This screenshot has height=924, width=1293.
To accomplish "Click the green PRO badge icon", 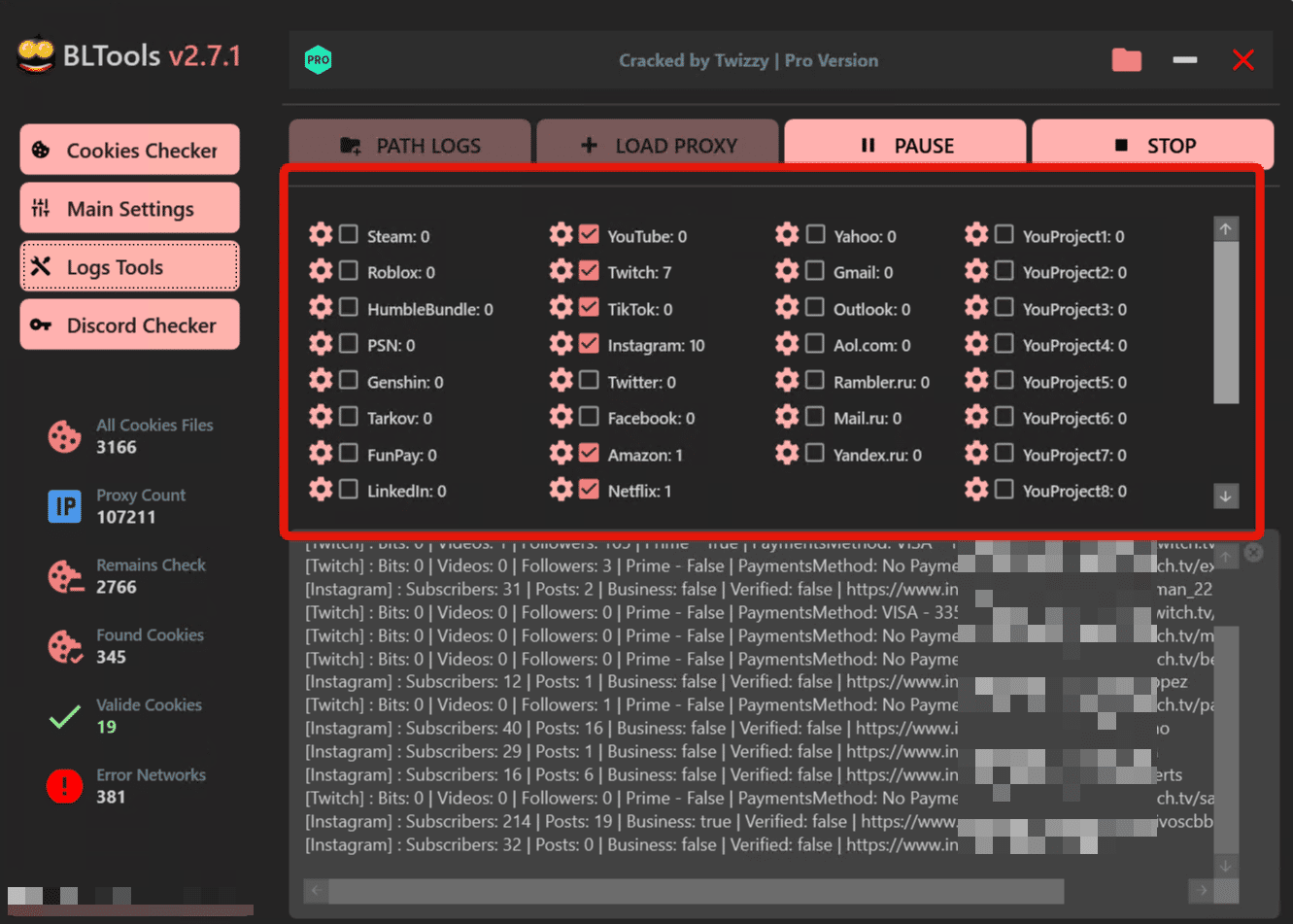I will pos(319,60).
